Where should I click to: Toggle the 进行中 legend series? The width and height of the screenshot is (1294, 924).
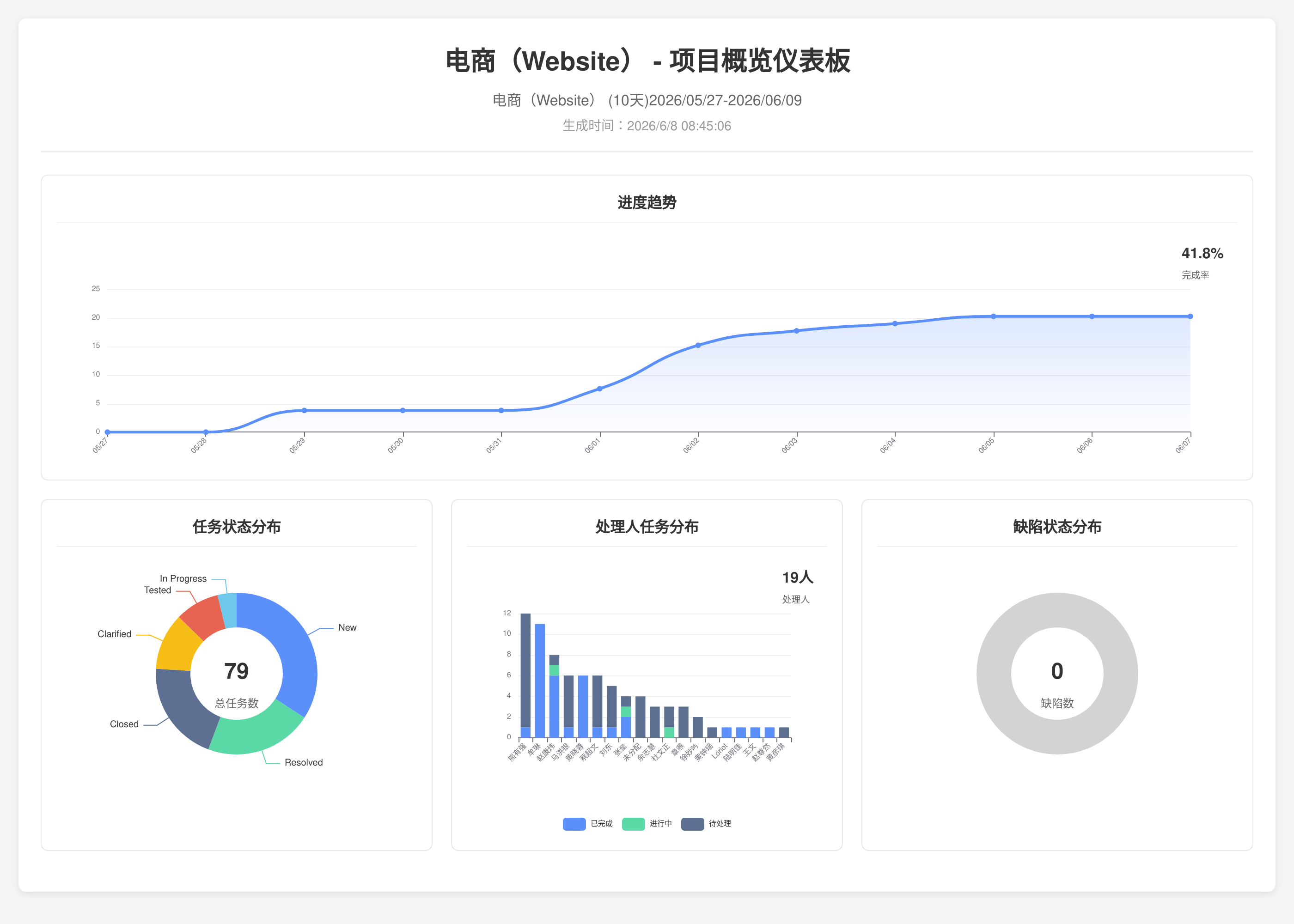(647, 823)
